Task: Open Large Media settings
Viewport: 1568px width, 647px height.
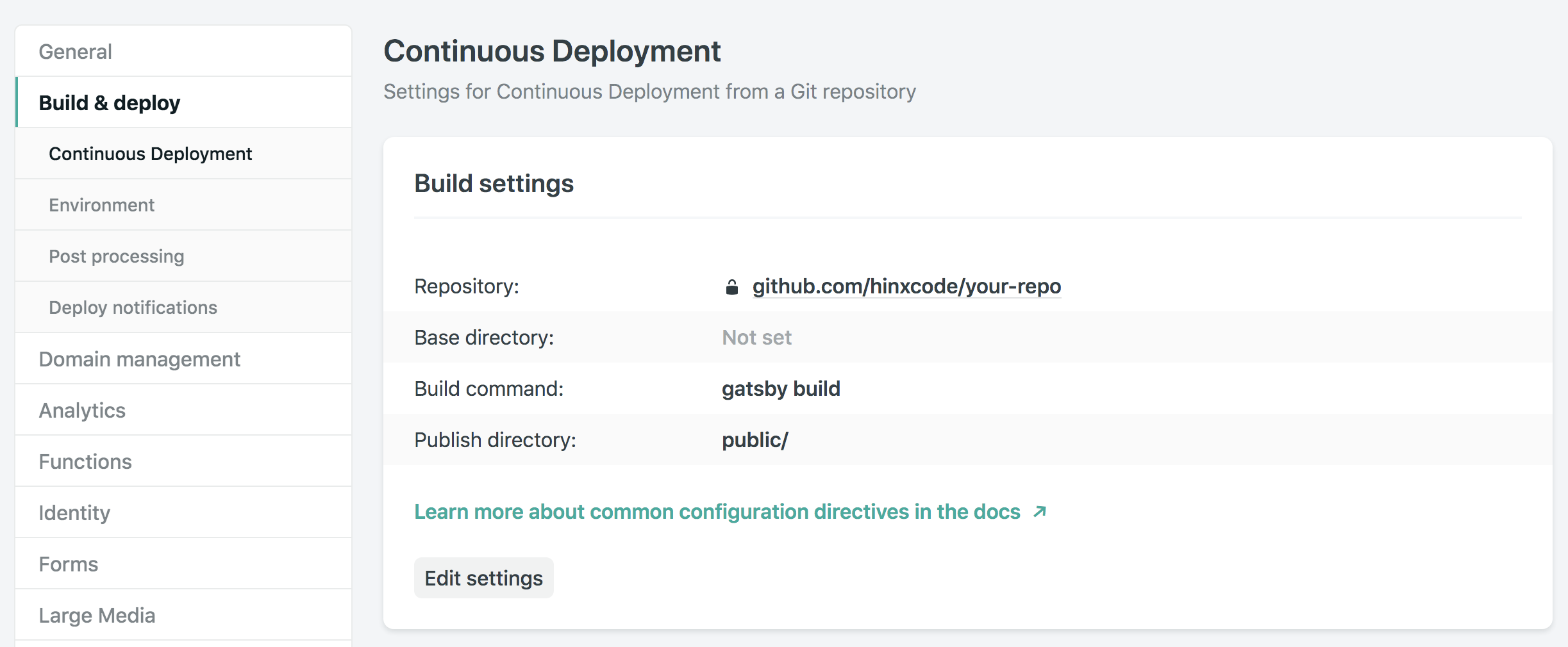Action: [97, 616]
